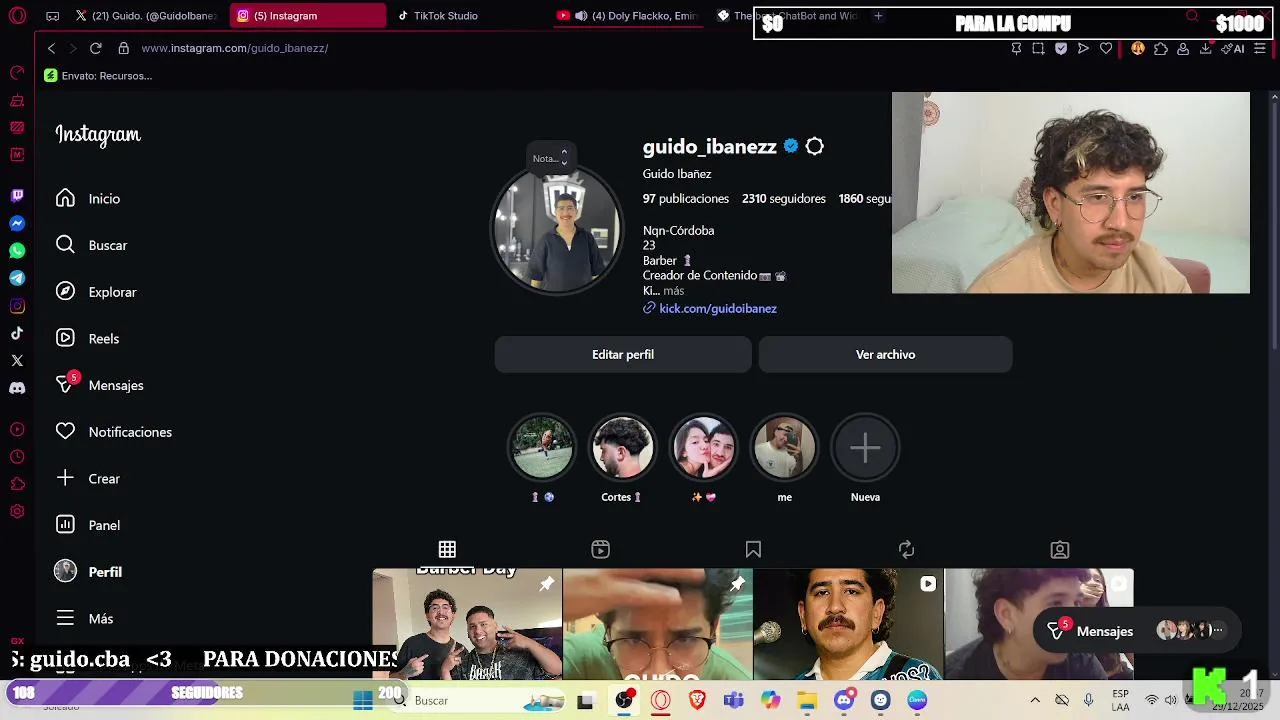Image resolution: width=1280 pixels, height=720 pixels.
Task: Open Mensajes in the left sidebar
Action: [100, 385]
